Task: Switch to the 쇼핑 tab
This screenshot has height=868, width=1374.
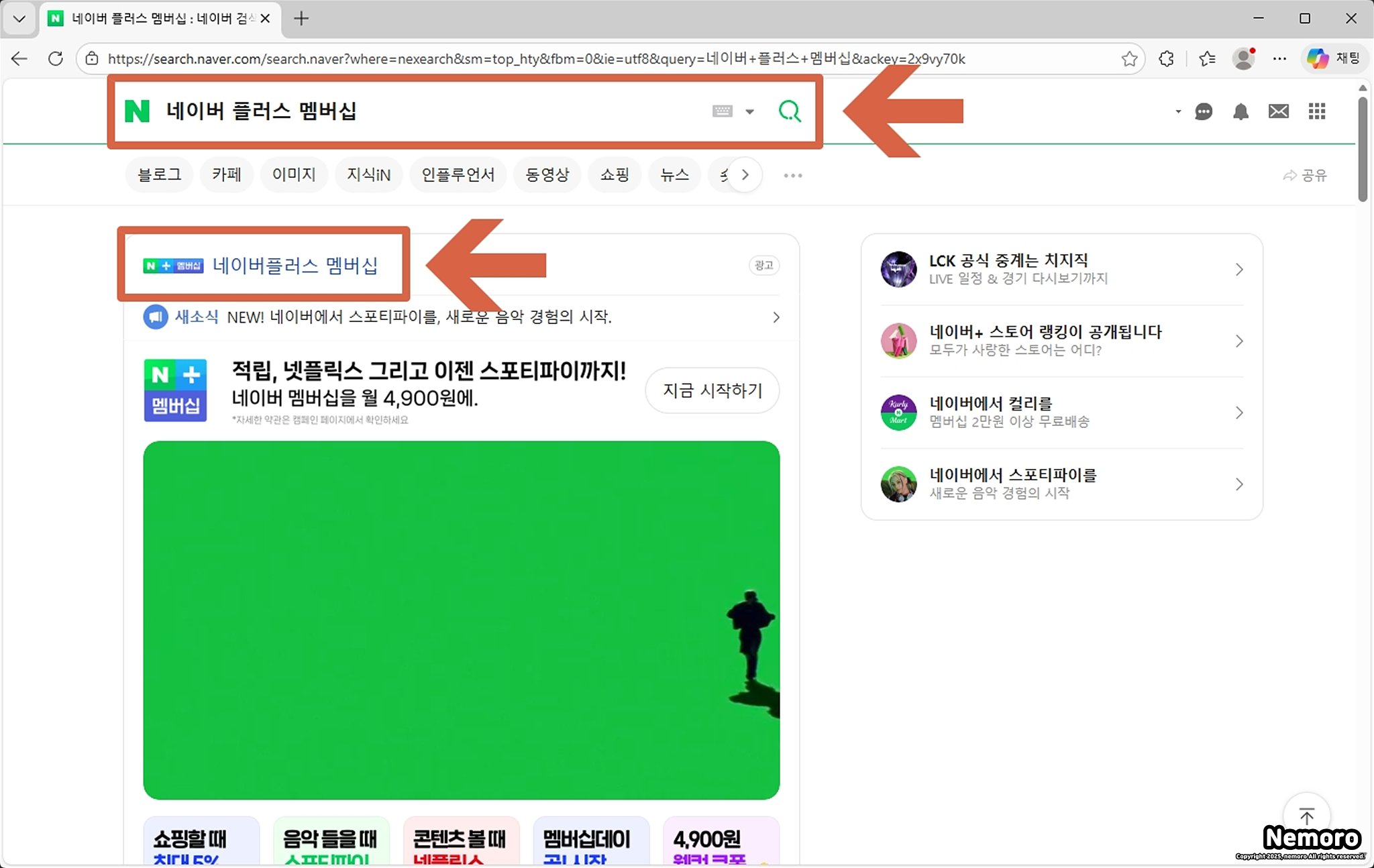Action: 614,175
